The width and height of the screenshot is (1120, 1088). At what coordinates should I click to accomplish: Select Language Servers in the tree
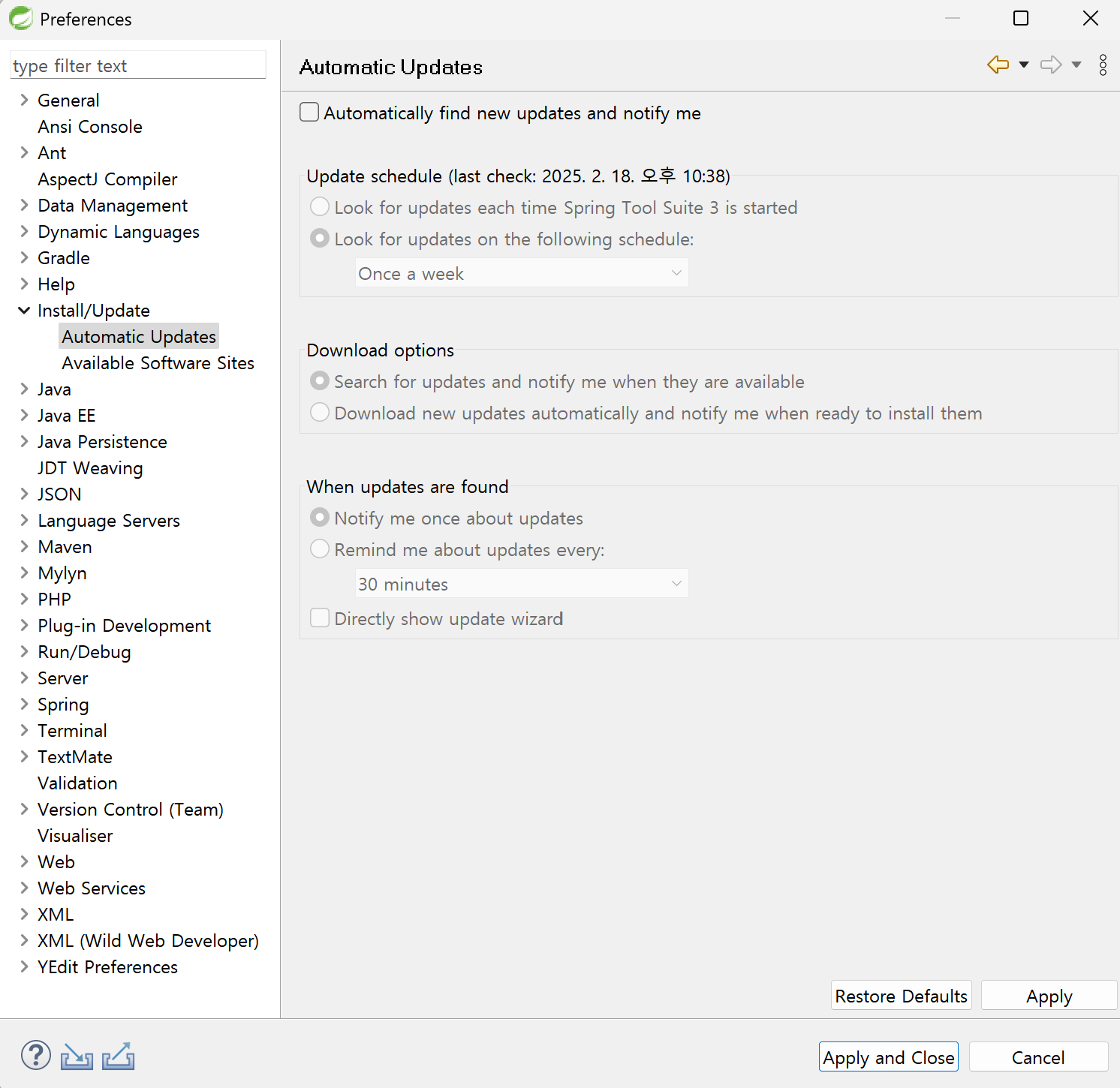(x=109, y=520)
